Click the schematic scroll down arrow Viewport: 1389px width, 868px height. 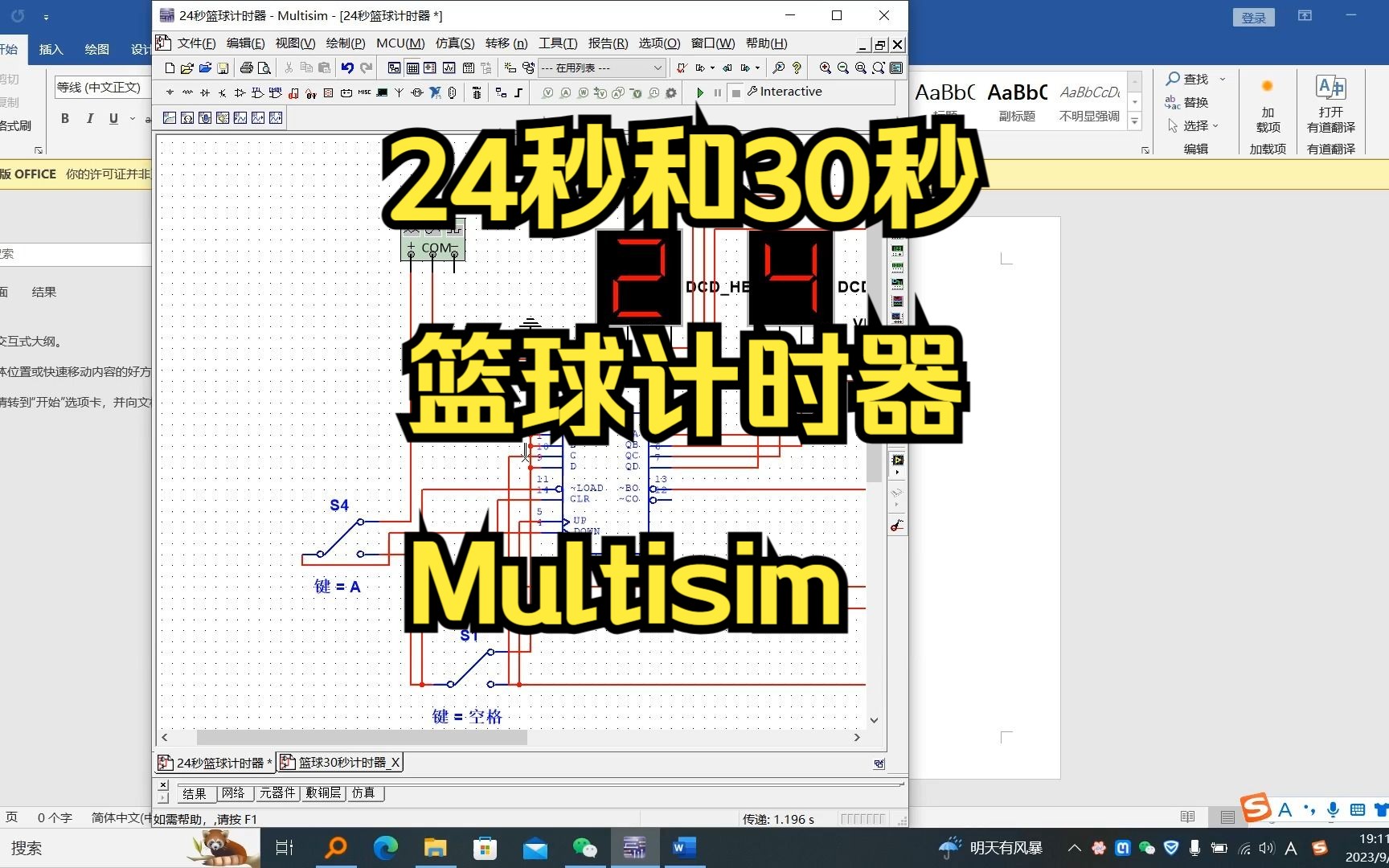coord(874,720)
